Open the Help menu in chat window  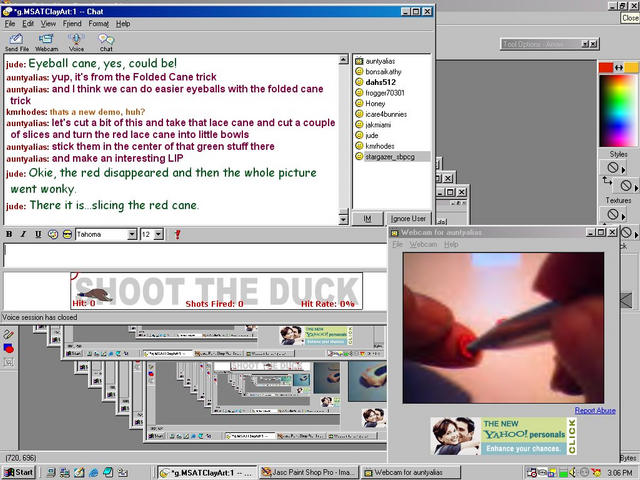(x=123, y=24)
